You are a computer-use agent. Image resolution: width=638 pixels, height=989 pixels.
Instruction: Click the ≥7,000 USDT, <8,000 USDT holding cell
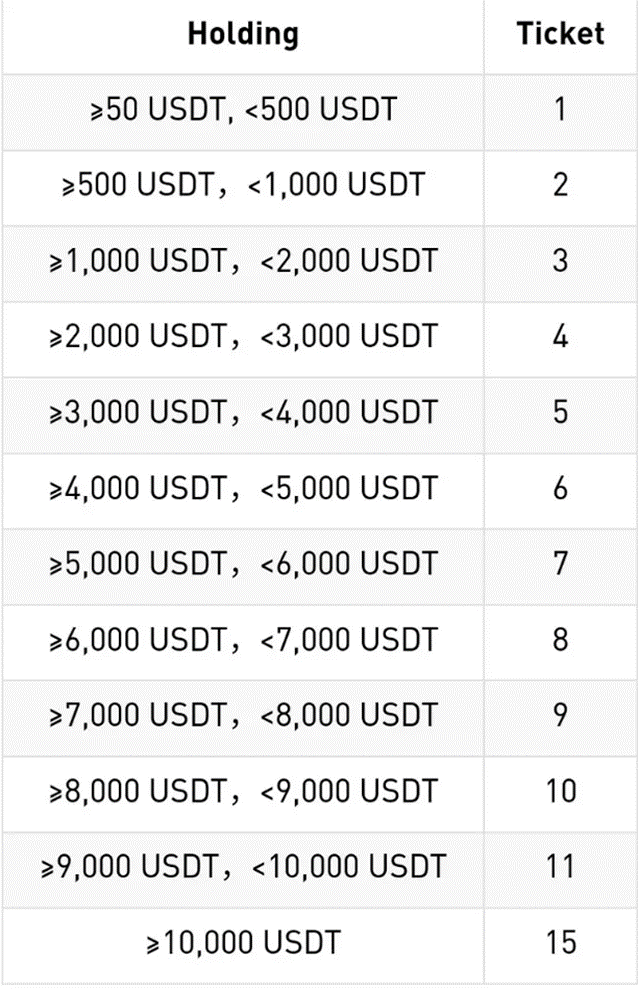click(243, 715)
